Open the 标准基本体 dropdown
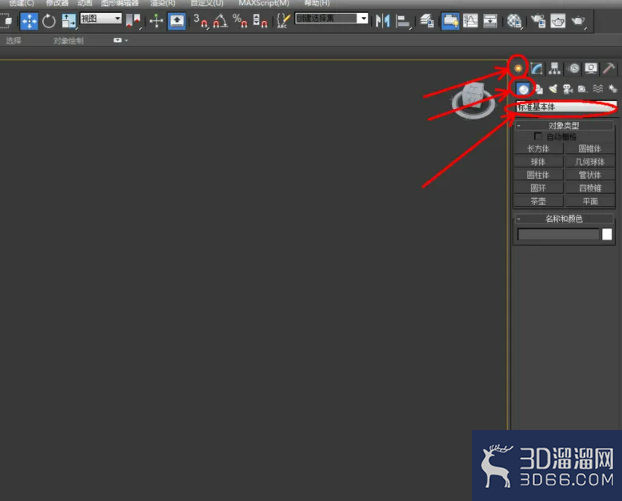This screenshot has height=501, width=622. click(567, 107)
